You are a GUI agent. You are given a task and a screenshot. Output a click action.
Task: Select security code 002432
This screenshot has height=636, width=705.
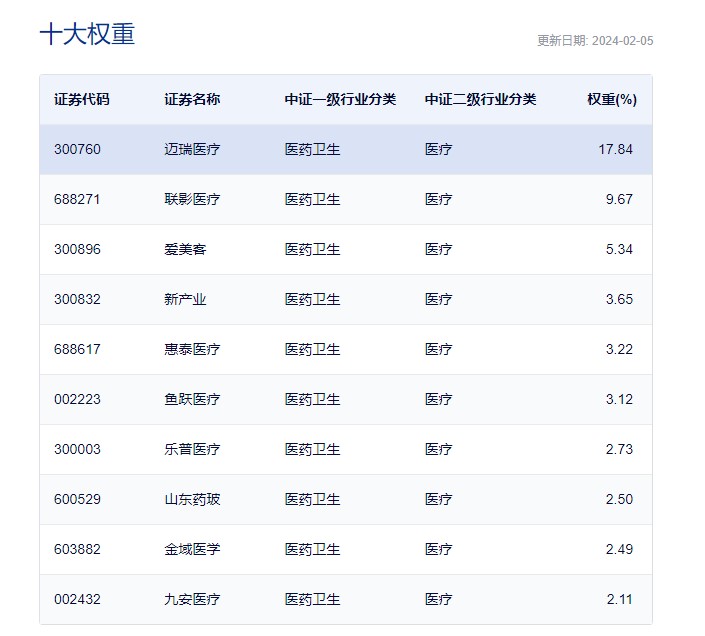pos(77,599)
